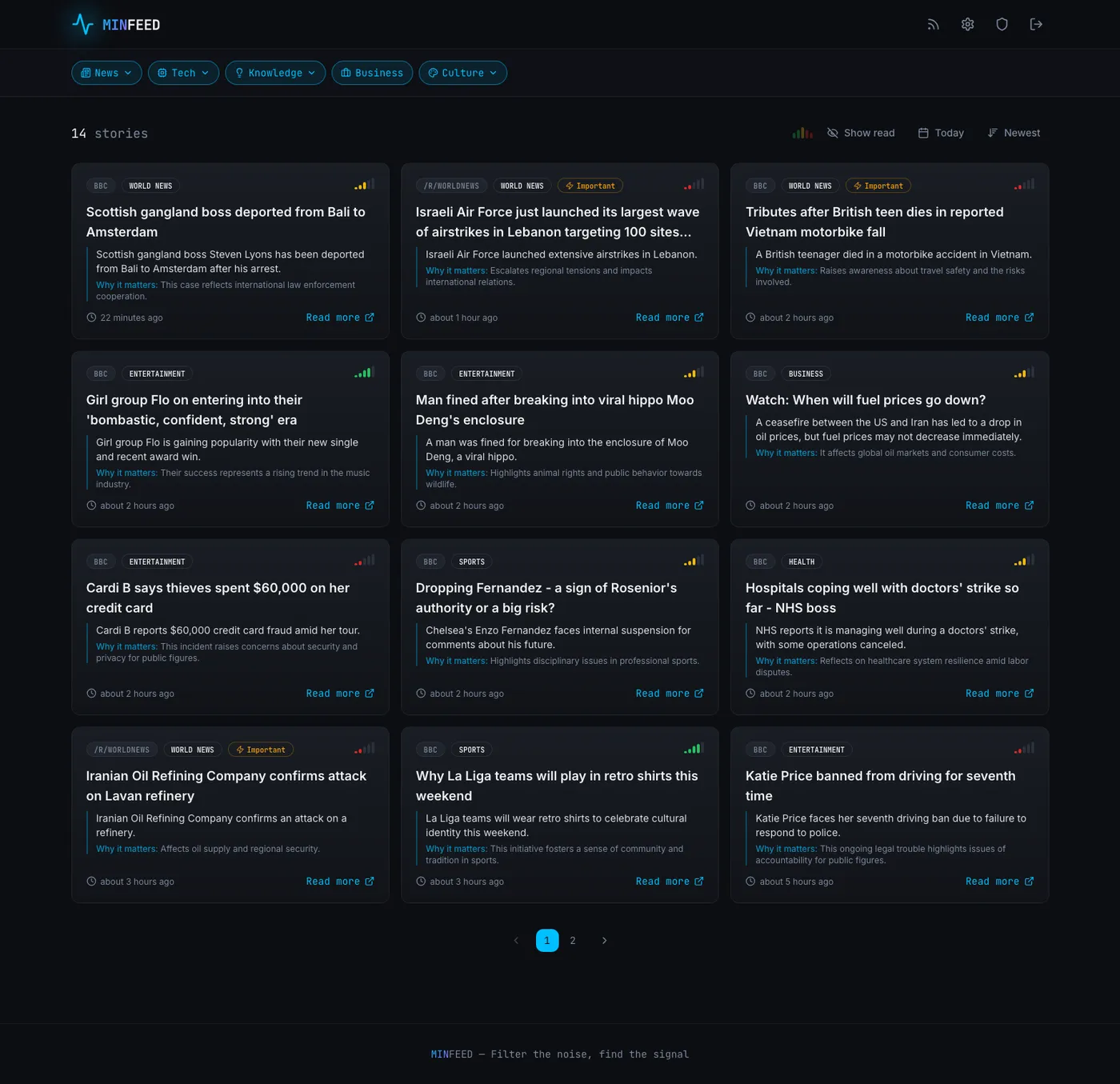Click BUSINESS tag on fuel prices card
The width and height of the screenshot is (1120, 1084).
coord(806,374)
